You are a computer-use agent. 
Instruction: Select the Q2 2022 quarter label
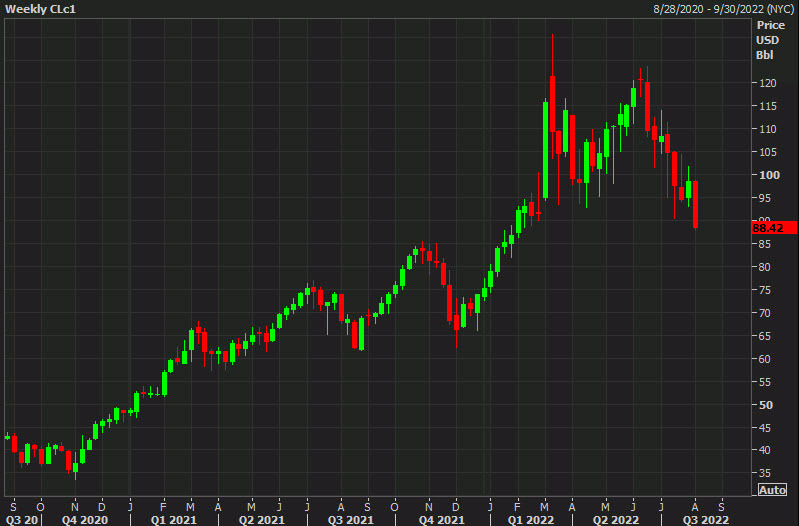click(x=616, y=520)
